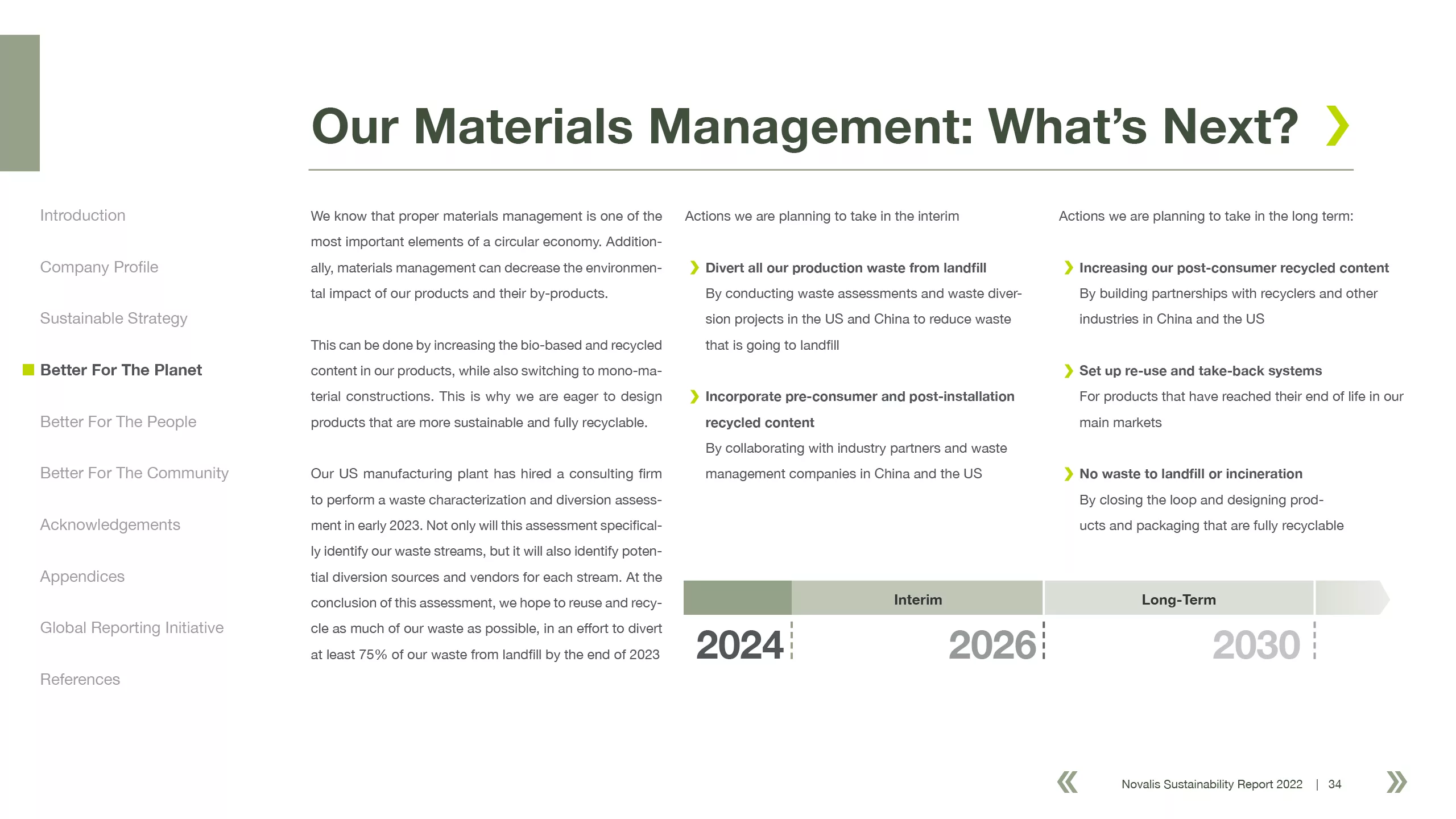The image size is (1456, 819).
Task: Click the green square marker beside Better For The Planet
Action: click(x=28, y=370)
